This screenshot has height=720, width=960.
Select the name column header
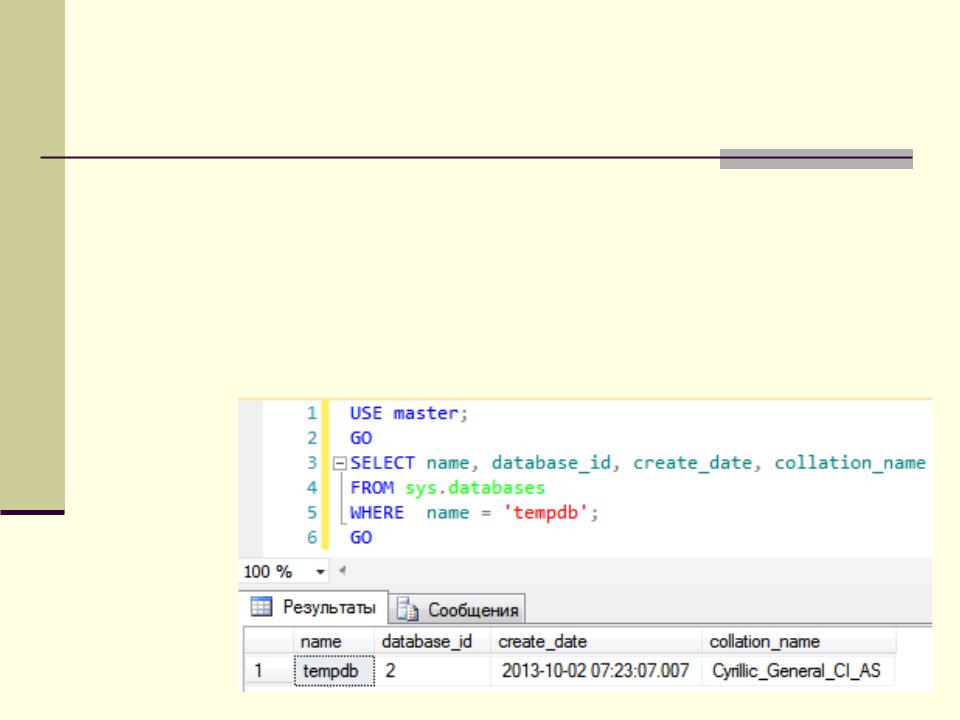(x=334, y=642)
